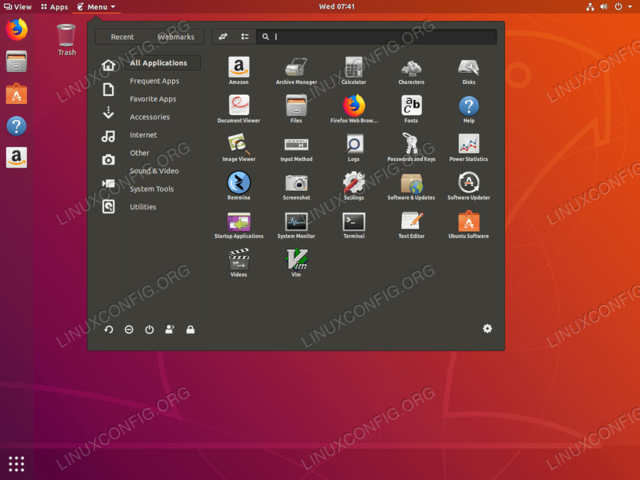Screen dimensions: 640x480
Task: Open the Settings app icon in the grid
Action: [354, 186]
